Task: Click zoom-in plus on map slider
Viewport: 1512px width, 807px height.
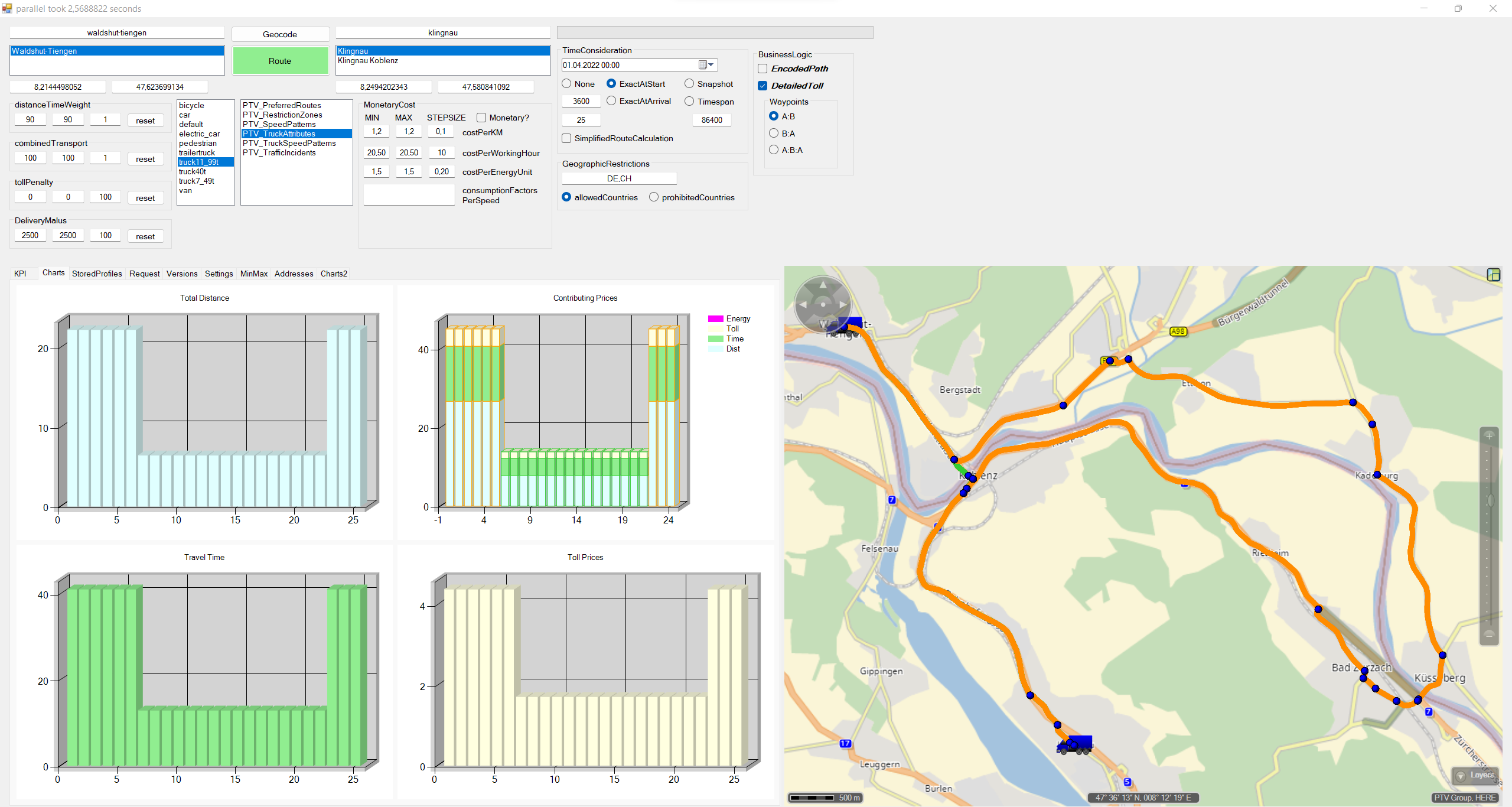Action: tap(1489, 436)
